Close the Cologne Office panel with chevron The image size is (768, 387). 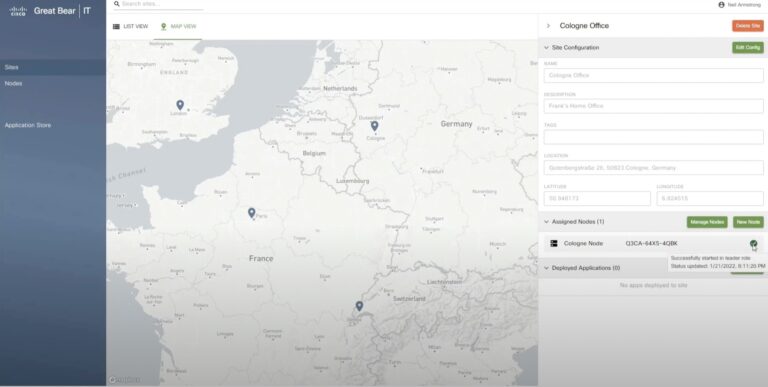(x=548, y=25)
